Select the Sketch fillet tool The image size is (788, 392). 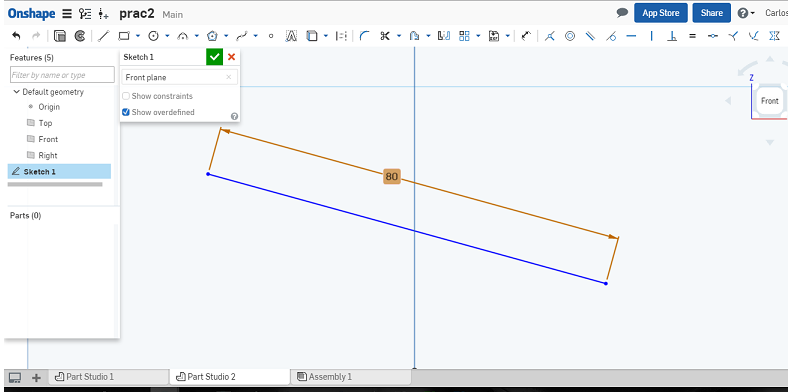click(x=365, y=36)
